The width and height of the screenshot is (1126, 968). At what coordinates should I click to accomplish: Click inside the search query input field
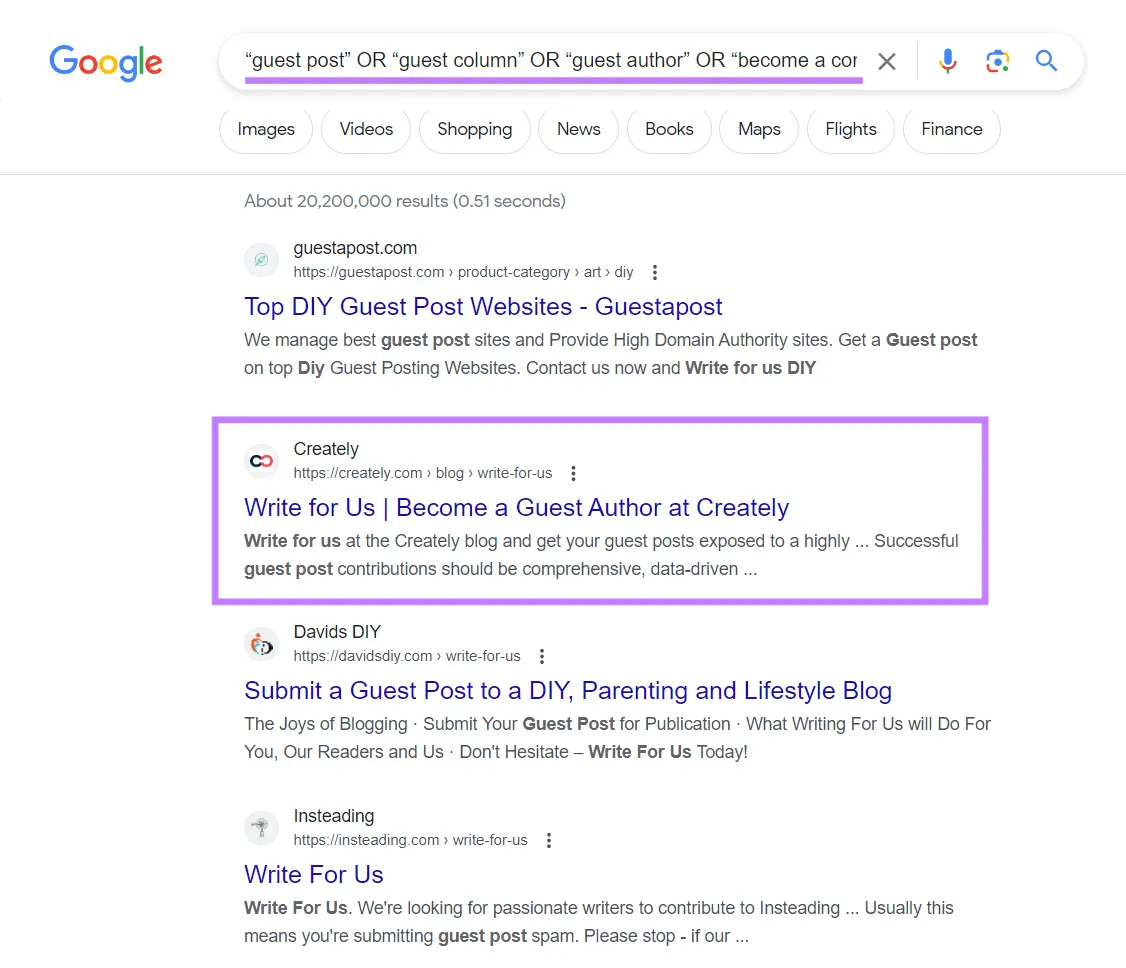(x=550, y=61)
